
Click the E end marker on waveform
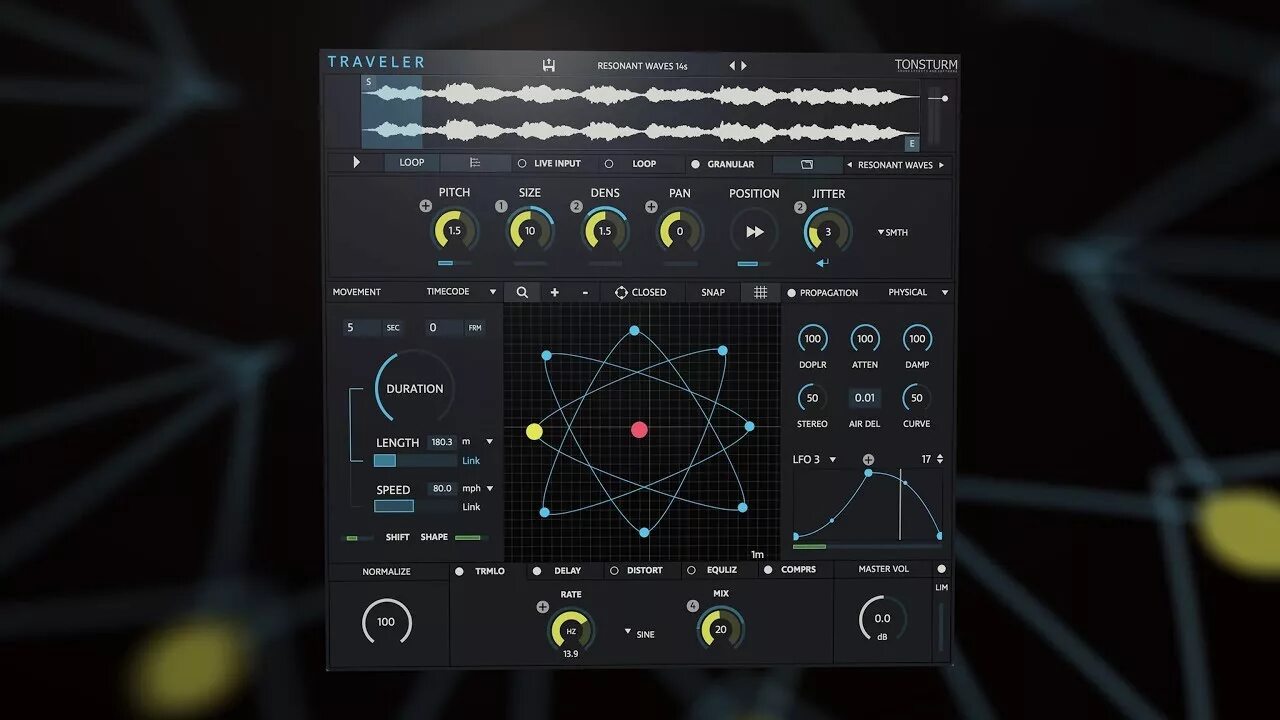(911, 144)
